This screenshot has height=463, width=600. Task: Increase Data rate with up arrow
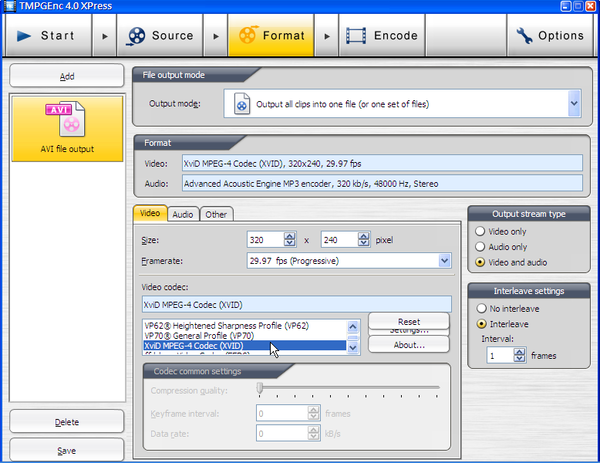tap(314, 430)
